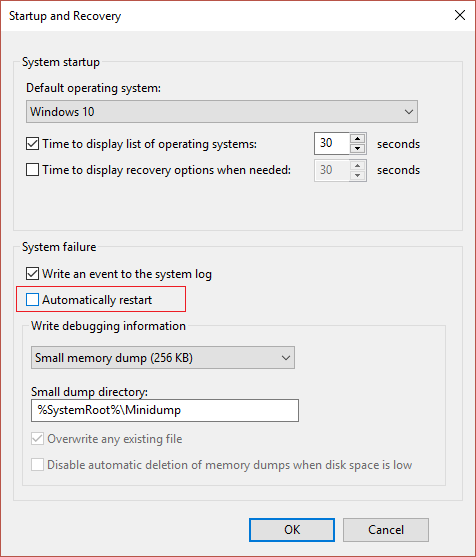
Task: Decrease the operating systems list time using the down arrow
Action: coord(358,148)
